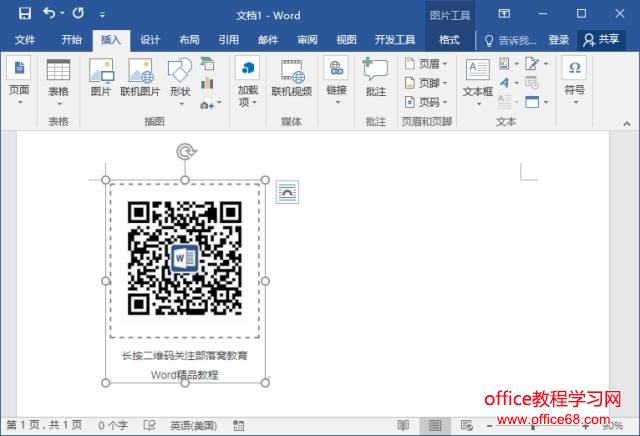The image size is (640, 436).
Task: Redo the last action in the title bar
Action: click(78, 13)
